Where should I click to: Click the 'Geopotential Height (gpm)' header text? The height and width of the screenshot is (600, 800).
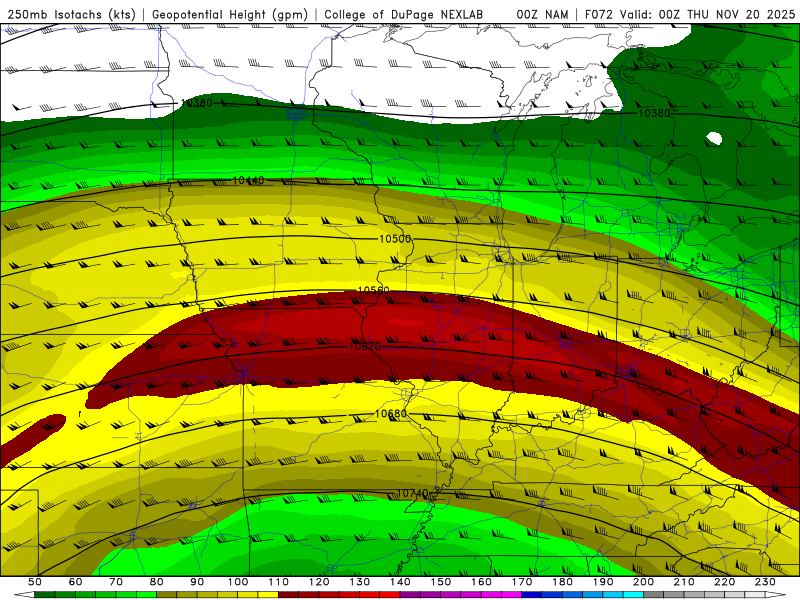pyautogui.click(x=230, y=15)
